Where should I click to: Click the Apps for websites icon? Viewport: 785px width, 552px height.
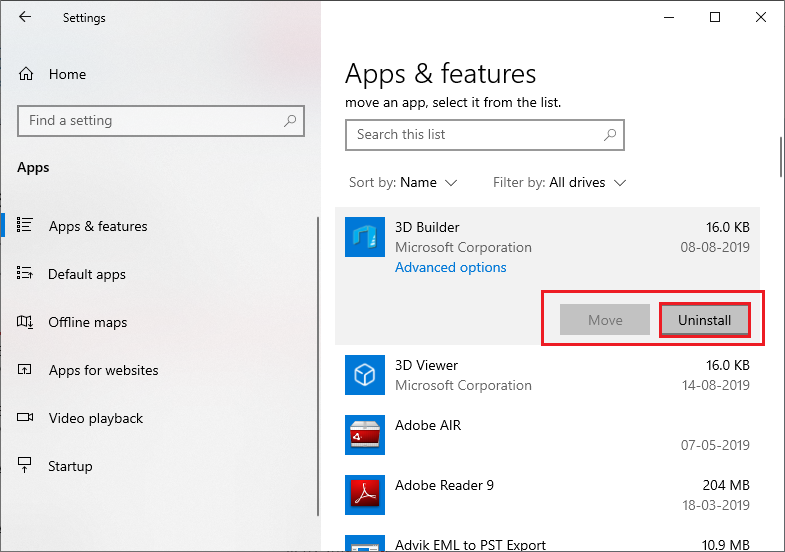[x=25, y=369]
